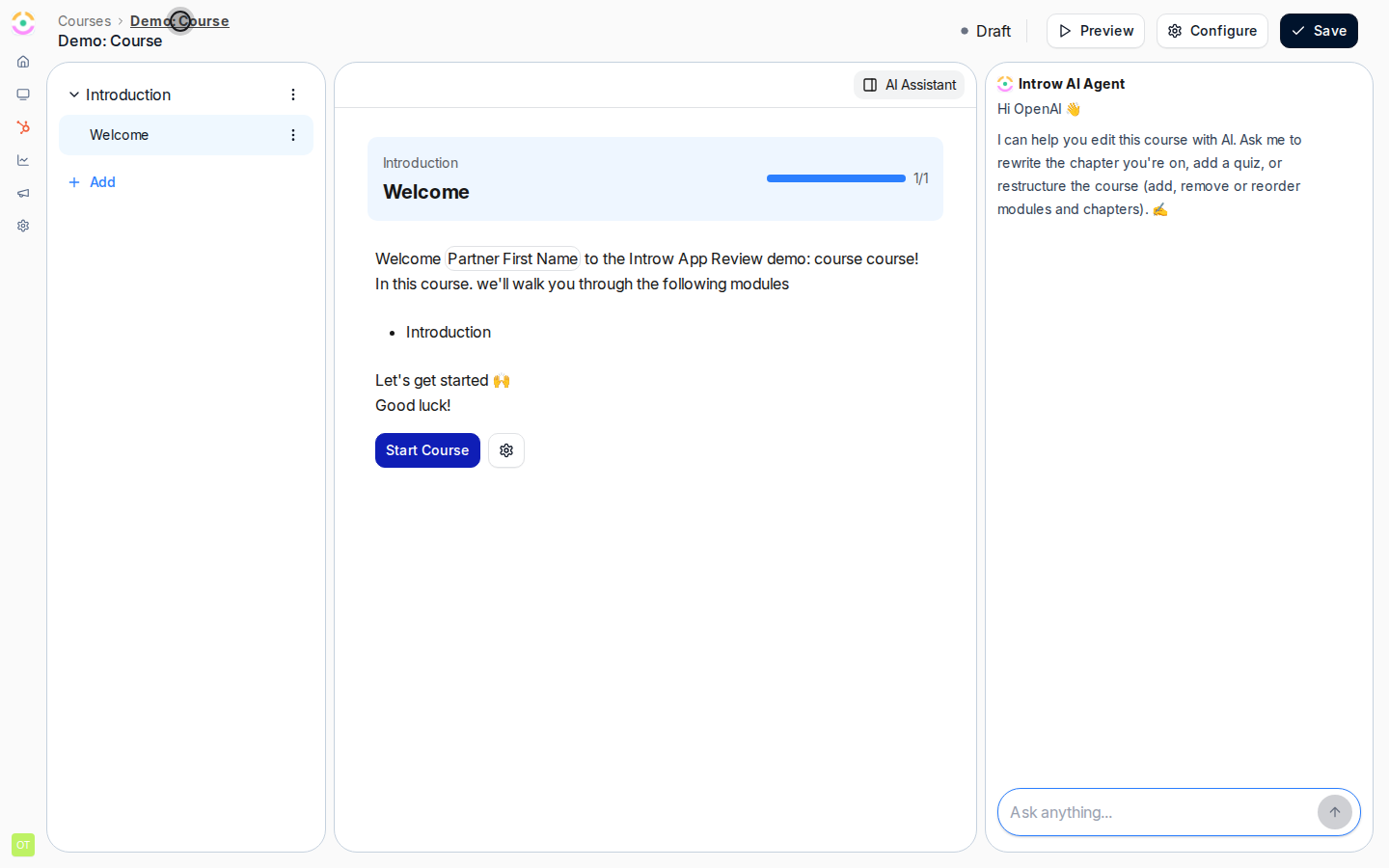This screenshot has height=868, width=1389.
Task: Add a new module with Add
Action: coord(93,182)
